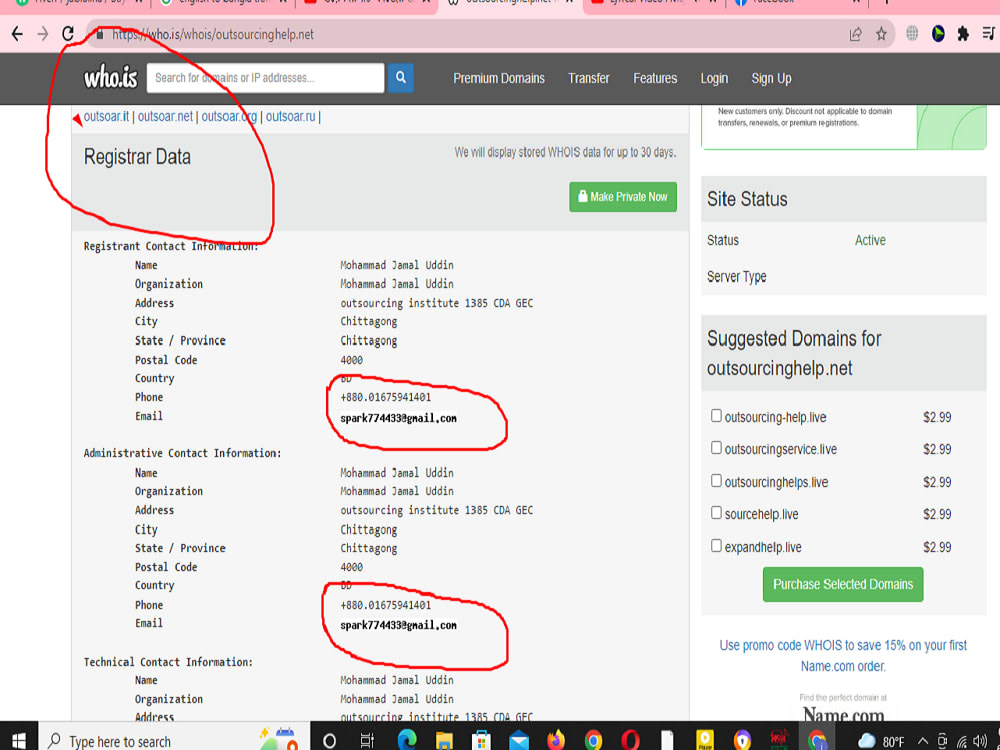Open Microsoft Store from taskbar
This screenshot has width=1000, height=750.
[482, 741]
